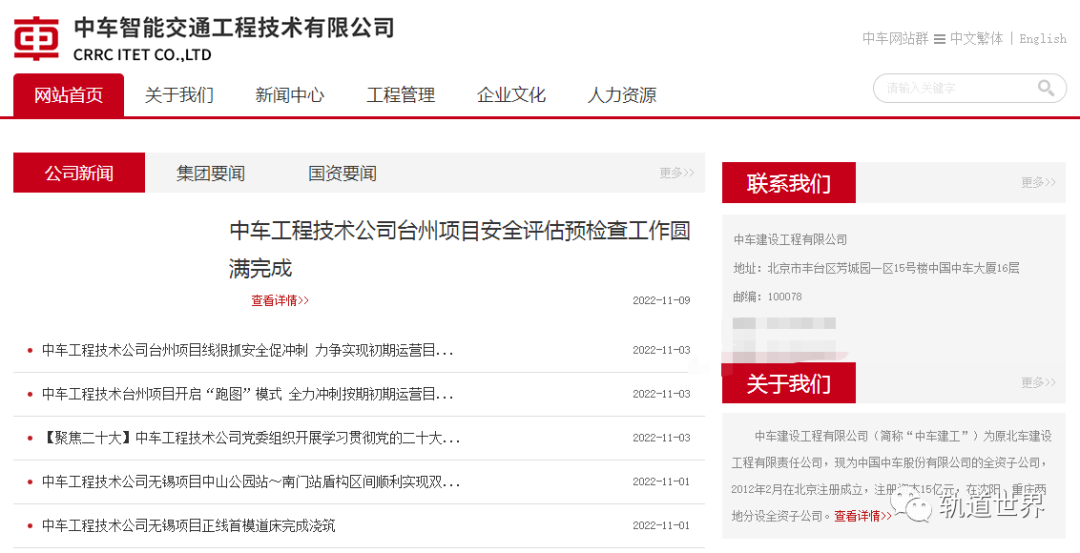The image size is (1080, 553).
Task: Click the date 2022-11-09
Action: tap(661, 300)
